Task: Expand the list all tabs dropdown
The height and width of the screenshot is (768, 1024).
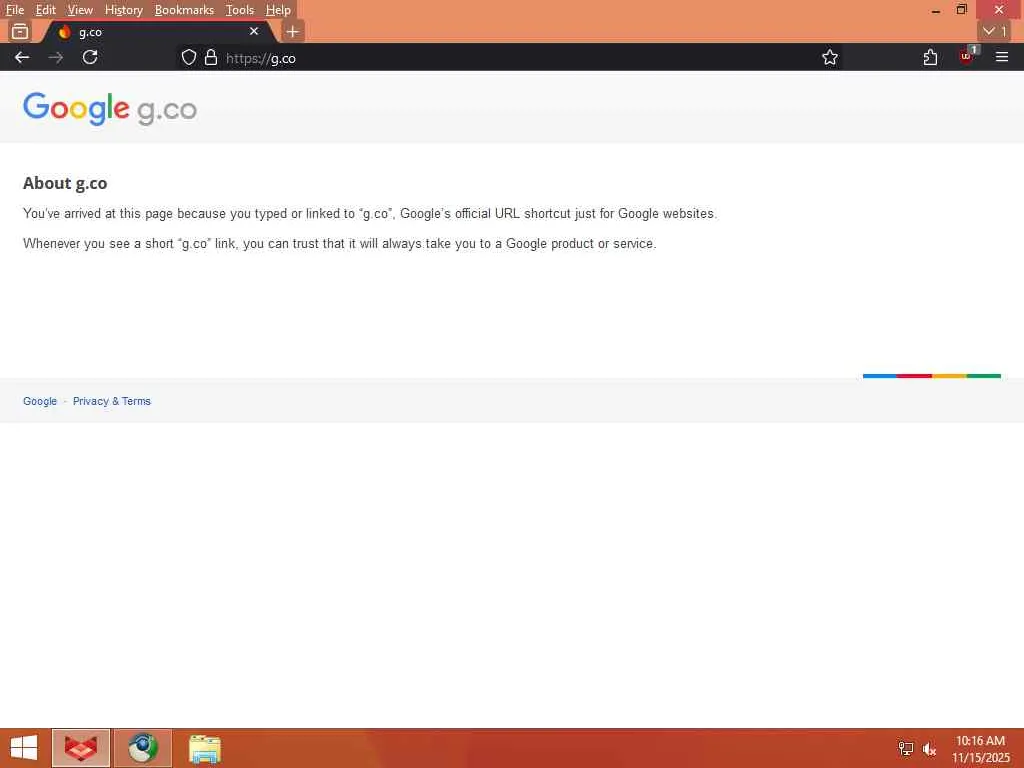Action: [x=995, y=31]
